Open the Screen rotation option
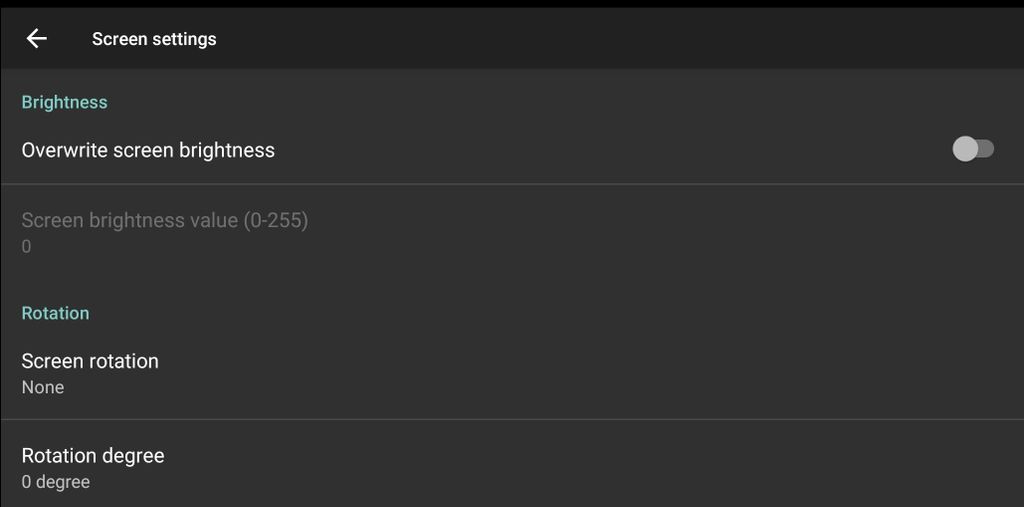The width and height of the screenshot is (1024, 507). pyautogui.click(x=512, y=373)
